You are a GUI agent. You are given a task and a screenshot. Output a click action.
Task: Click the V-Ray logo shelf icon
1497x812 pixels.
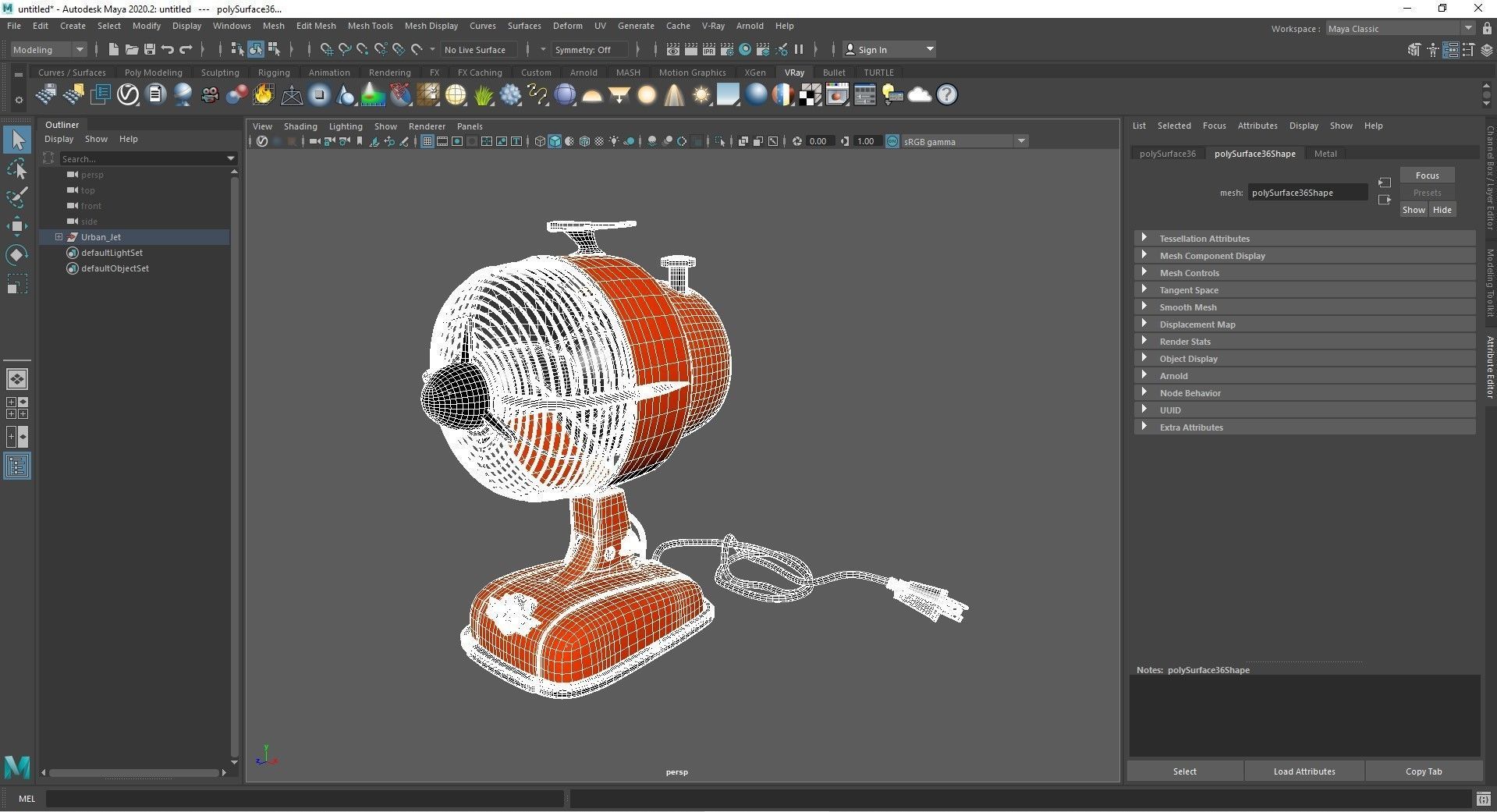coord(128,95)
